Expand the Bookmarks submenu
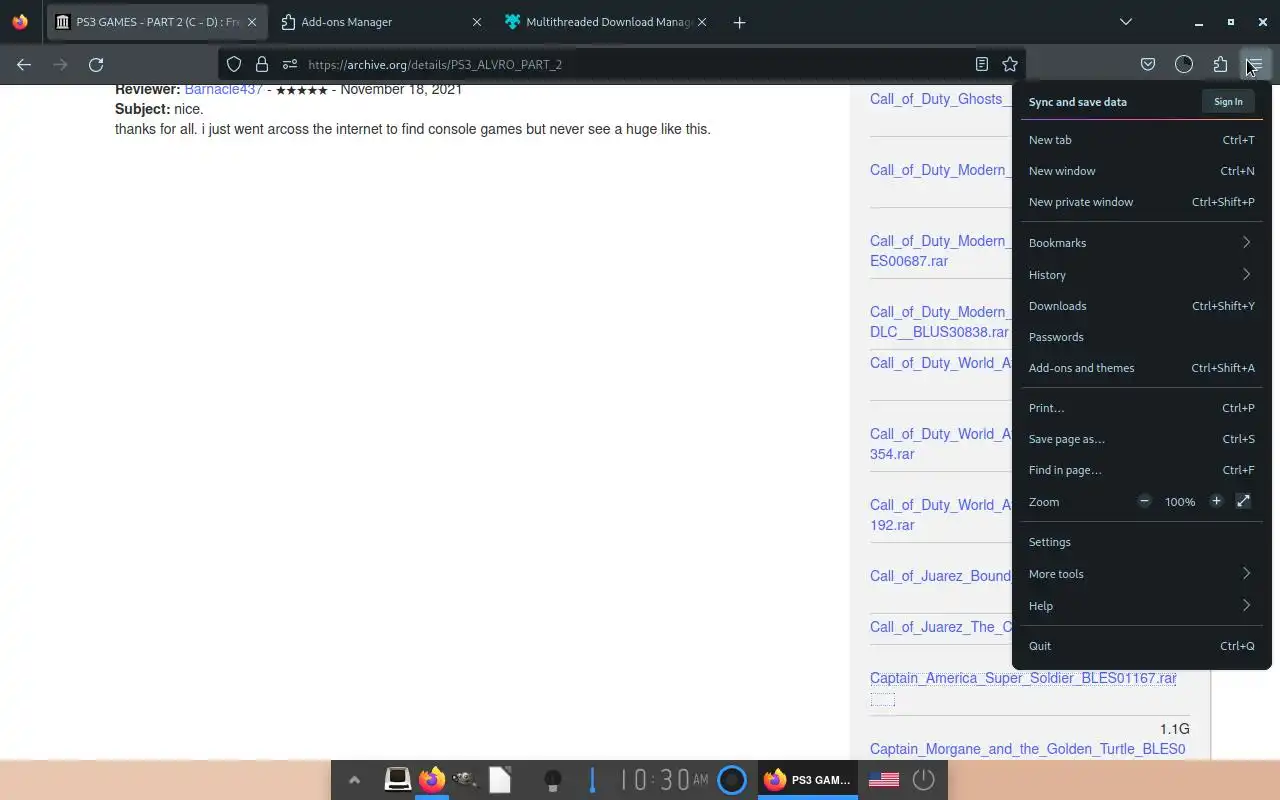The image size is (1280, 800). click(1141, 243)
